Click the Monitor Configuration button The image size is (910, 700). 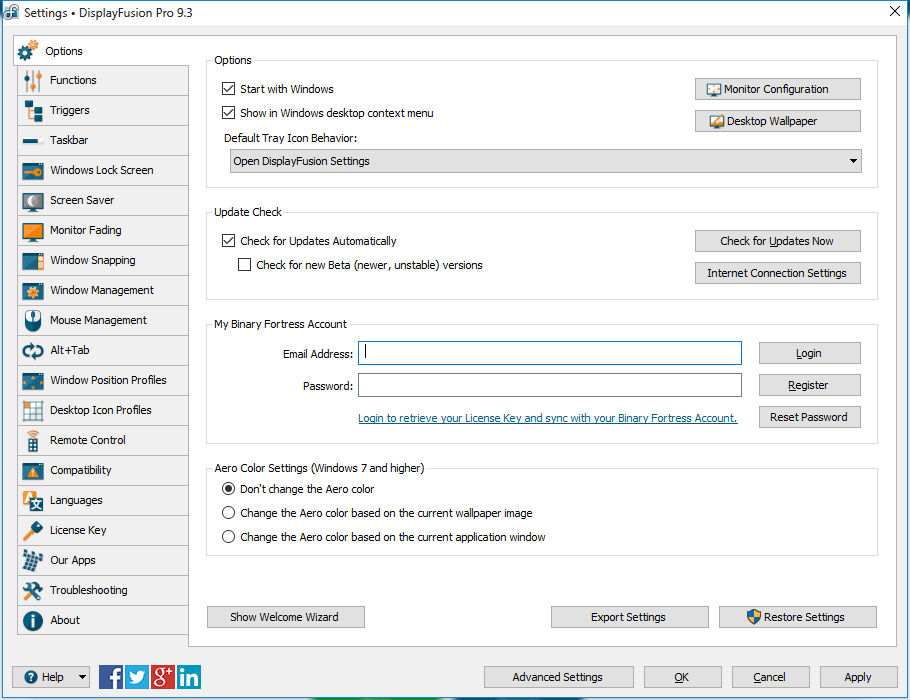(777, 89)
